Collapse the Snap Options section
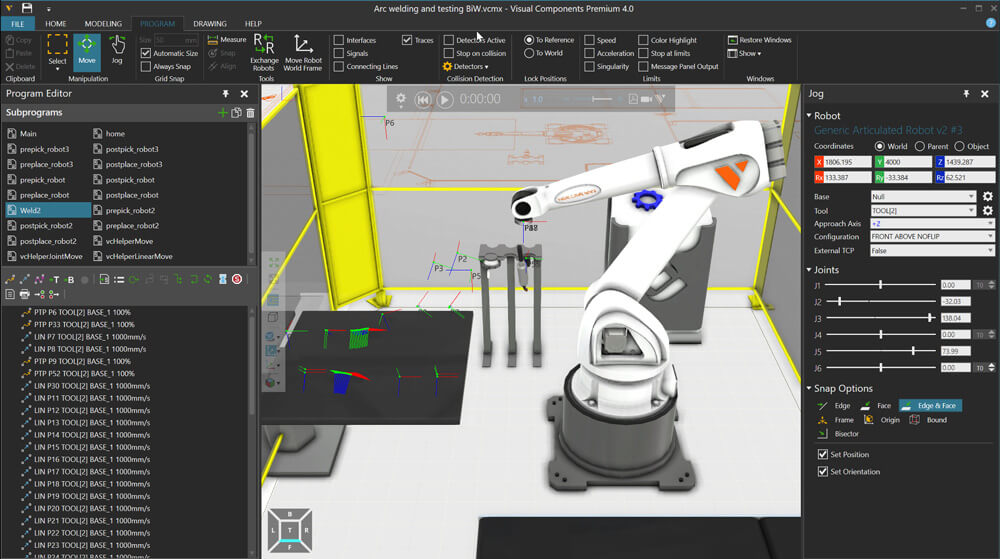Screen dimensions: 1000x559 809,388
